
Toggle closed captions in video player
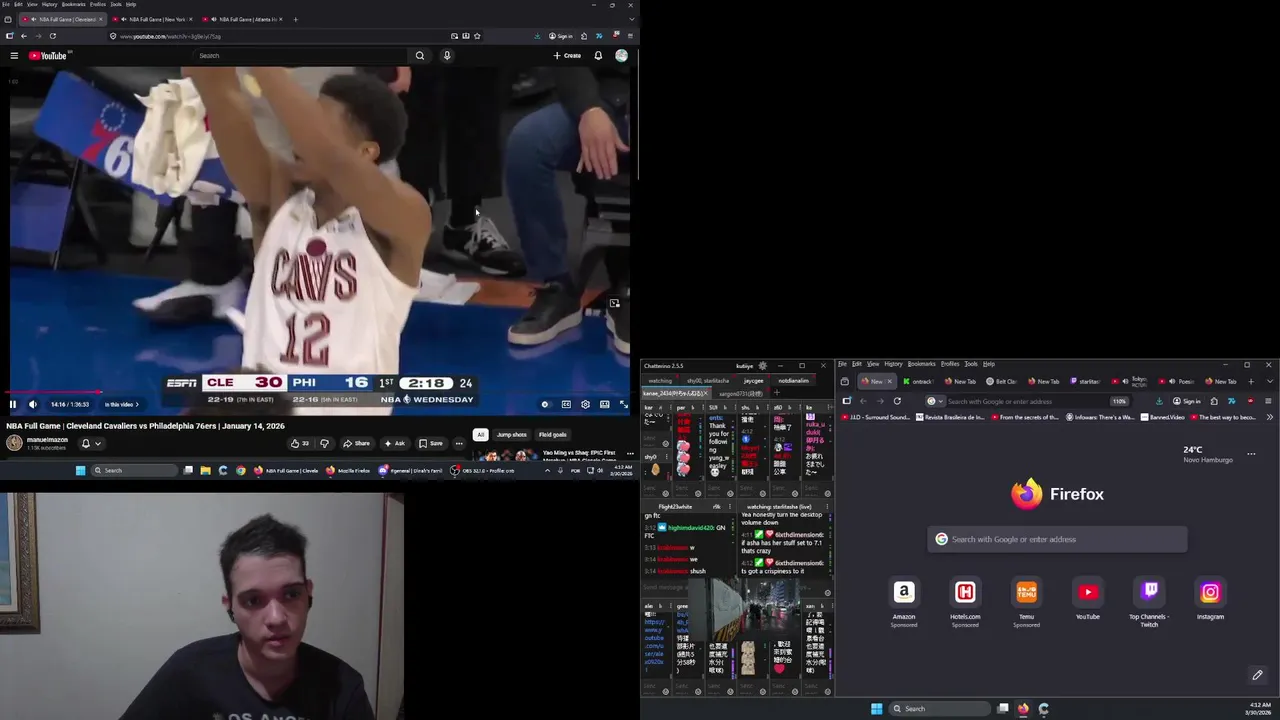(x=566, y=404)
